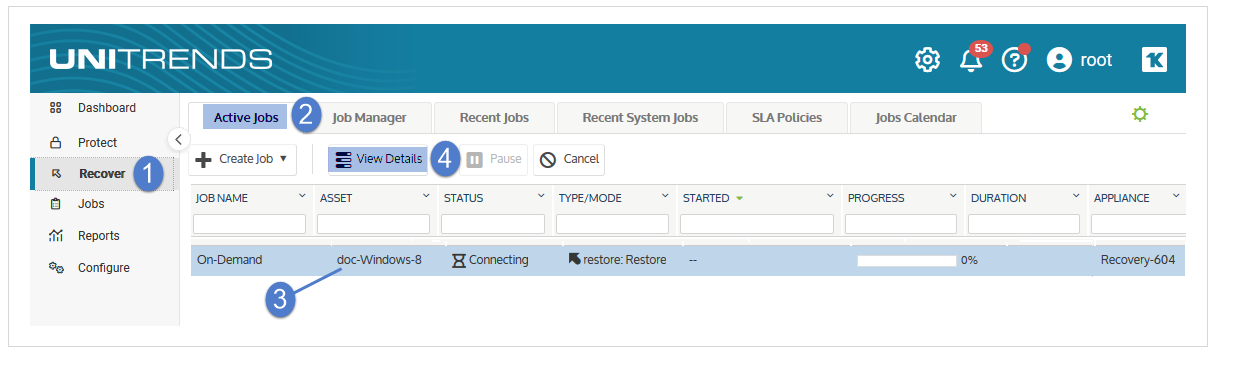Viewport: 1246px width, 377px height.
Task: Open the APPLIANCE column menu arrow
Action: click(x=1176, y=197)
